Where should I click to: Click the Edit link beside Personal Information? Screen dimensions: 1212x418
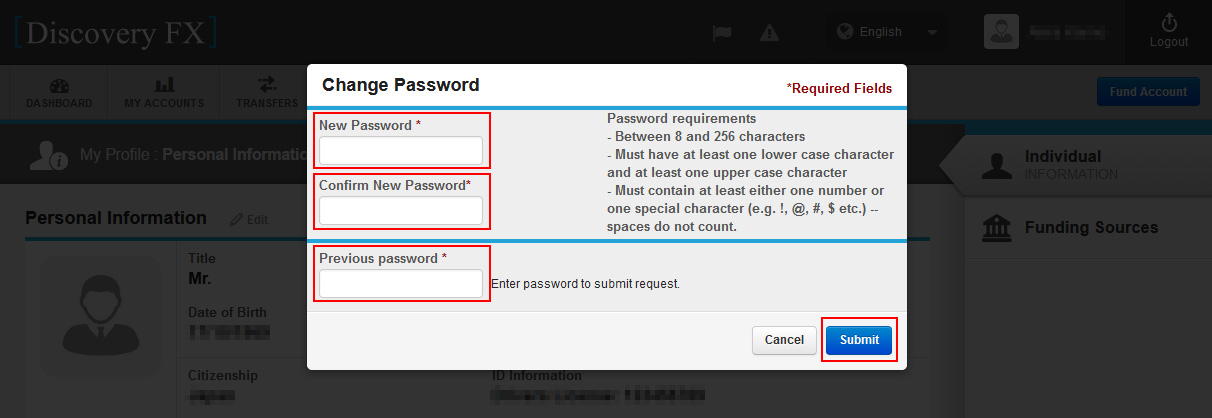(x=249, y=219)
